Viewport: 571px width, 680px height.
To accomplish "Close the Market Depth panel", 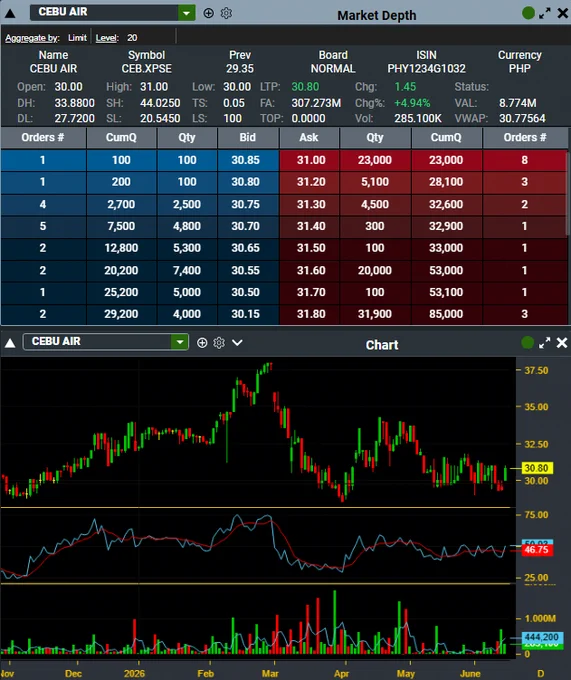I will click(x=563, y=13).
